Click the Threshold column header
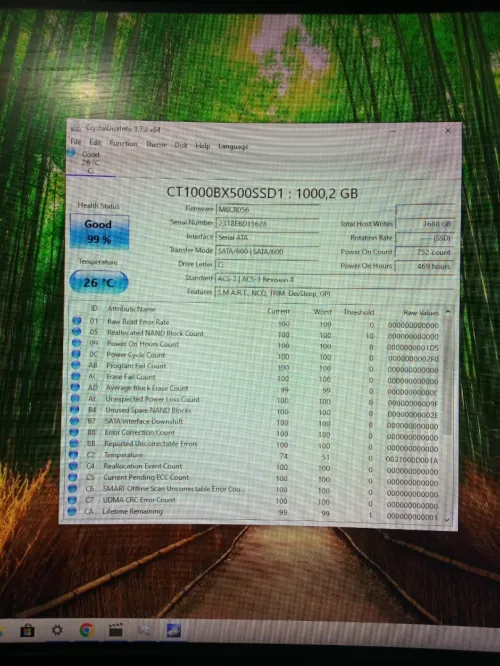The height and width of the screenshot is (666, 500). [359, 312]
